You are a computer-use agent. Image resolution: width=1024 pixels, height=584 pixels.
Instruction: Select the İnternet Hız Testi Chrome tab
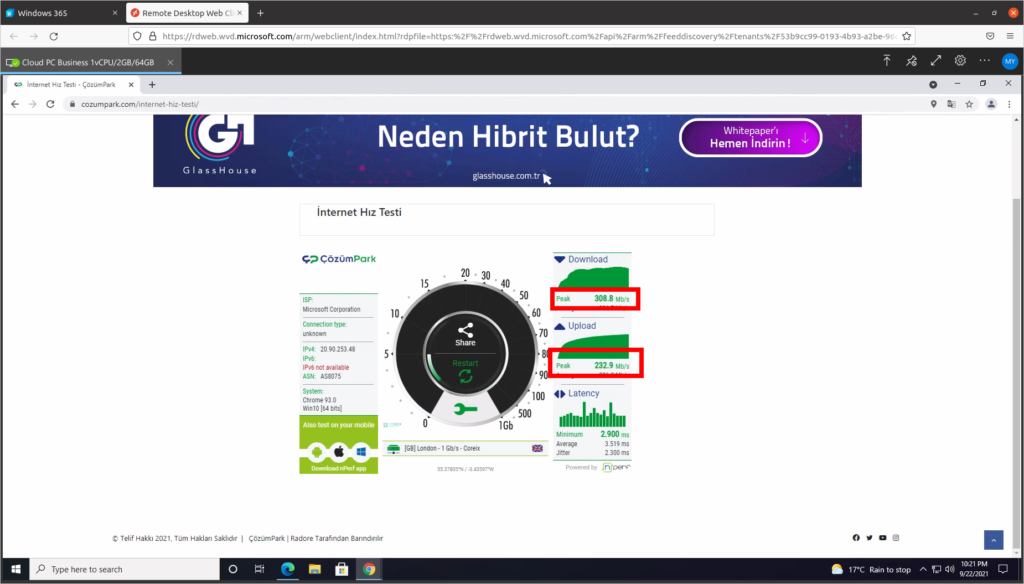tap(73, 84)
